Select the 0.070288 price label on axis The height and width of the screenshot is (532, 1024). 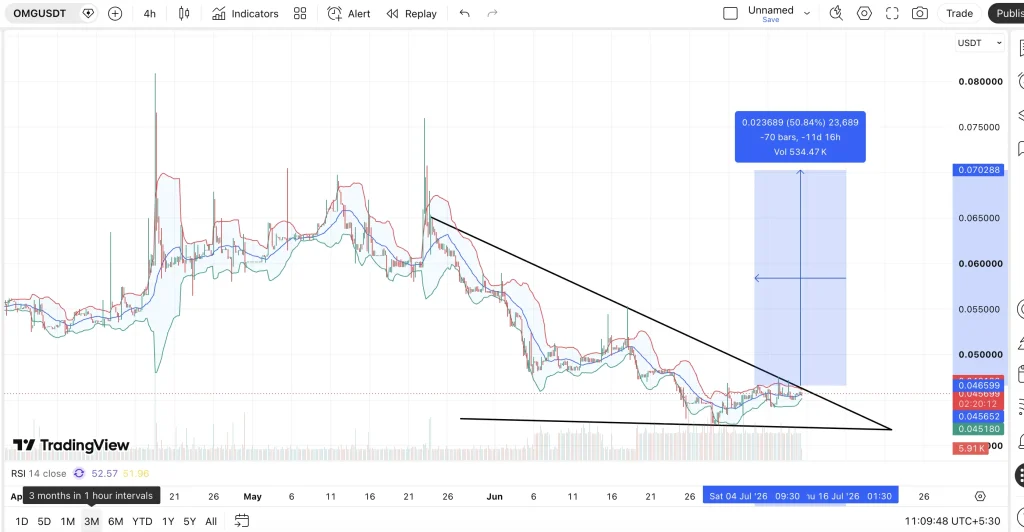[979, 170]
